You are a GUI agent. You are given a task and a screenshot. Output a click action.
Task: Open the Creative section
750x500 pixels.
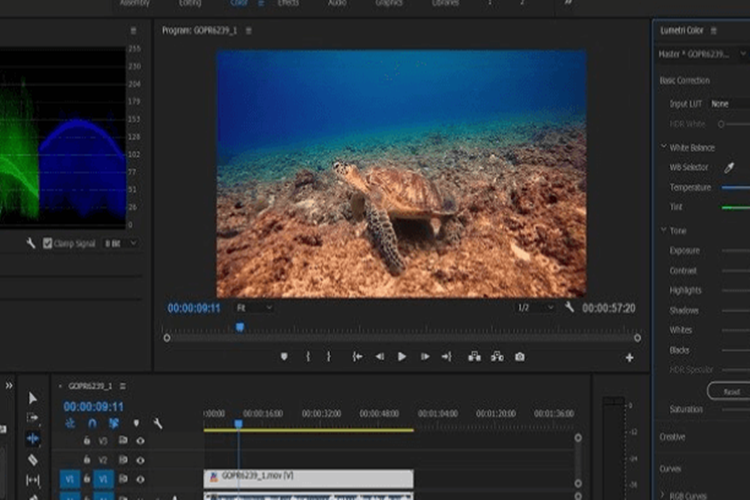click(672, 437)
